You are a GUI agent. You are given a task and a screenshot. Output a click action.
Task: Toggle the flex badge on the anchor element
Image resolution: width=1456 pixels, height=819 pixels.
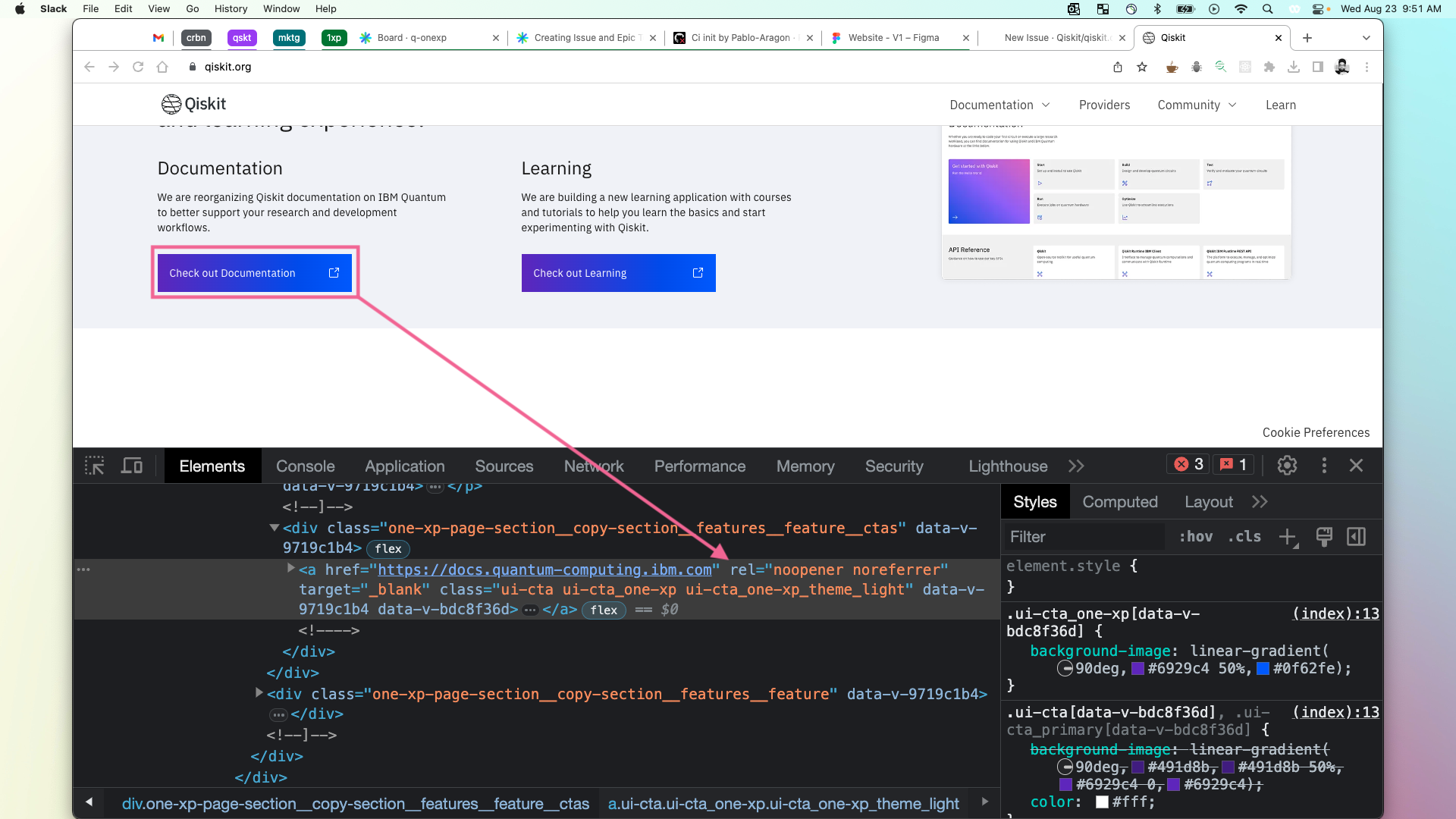(604, 610)
